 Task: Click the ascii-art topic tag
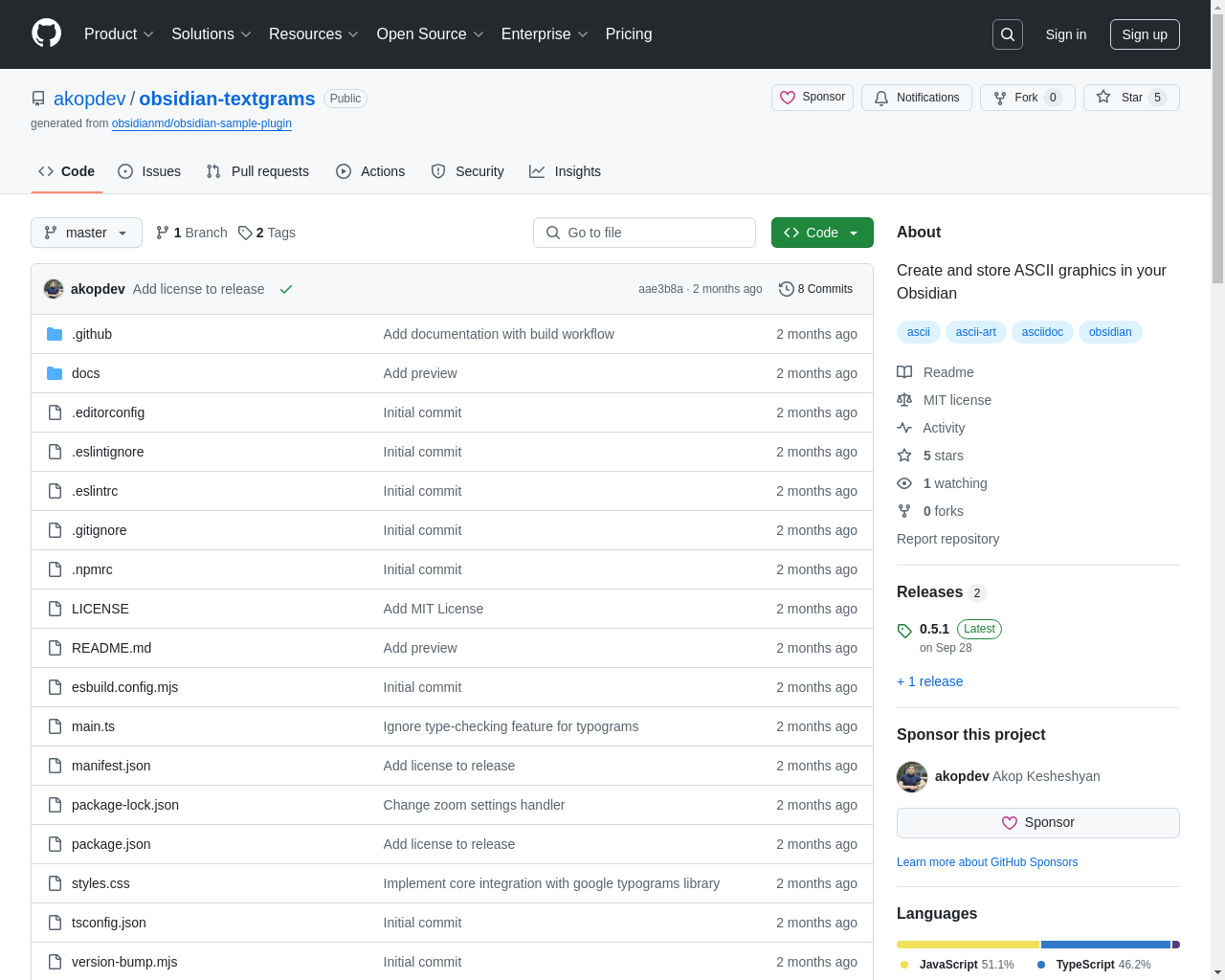(975, 332)
